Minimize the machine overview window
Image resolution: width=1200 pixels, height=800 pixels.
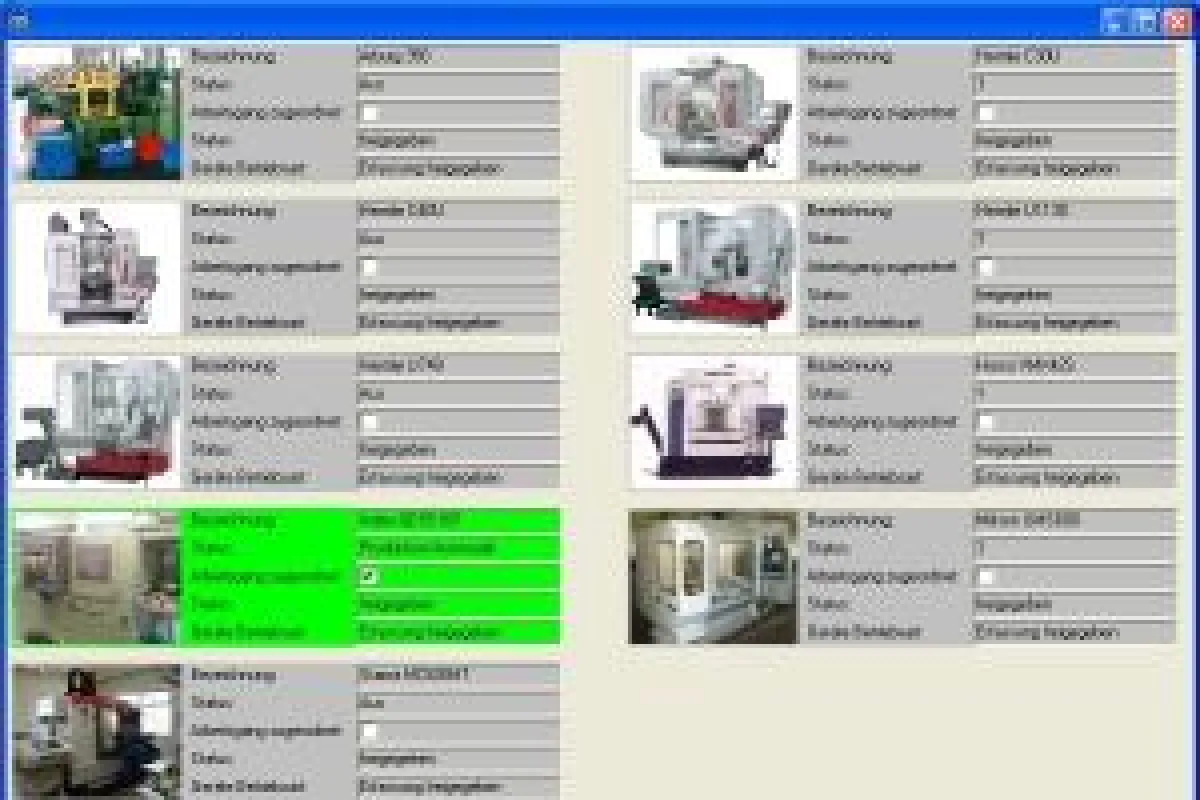[x=1115, y=21]
